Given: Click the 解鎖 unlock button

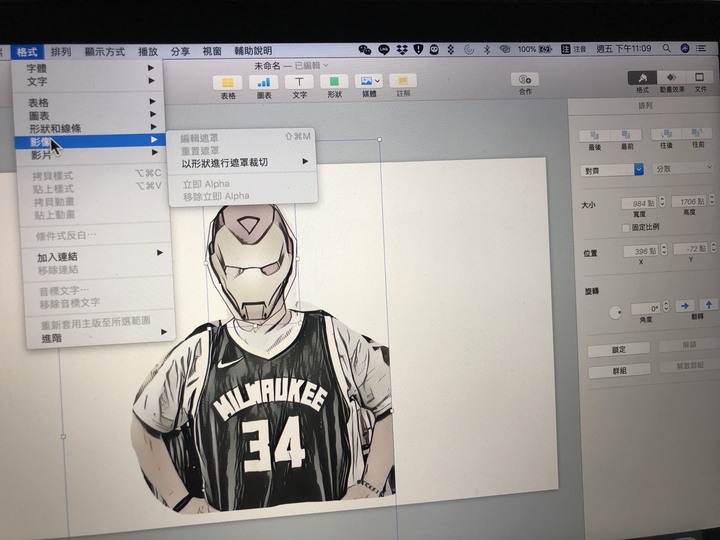Looking at the screenshot, I should [x=688, y=346].
